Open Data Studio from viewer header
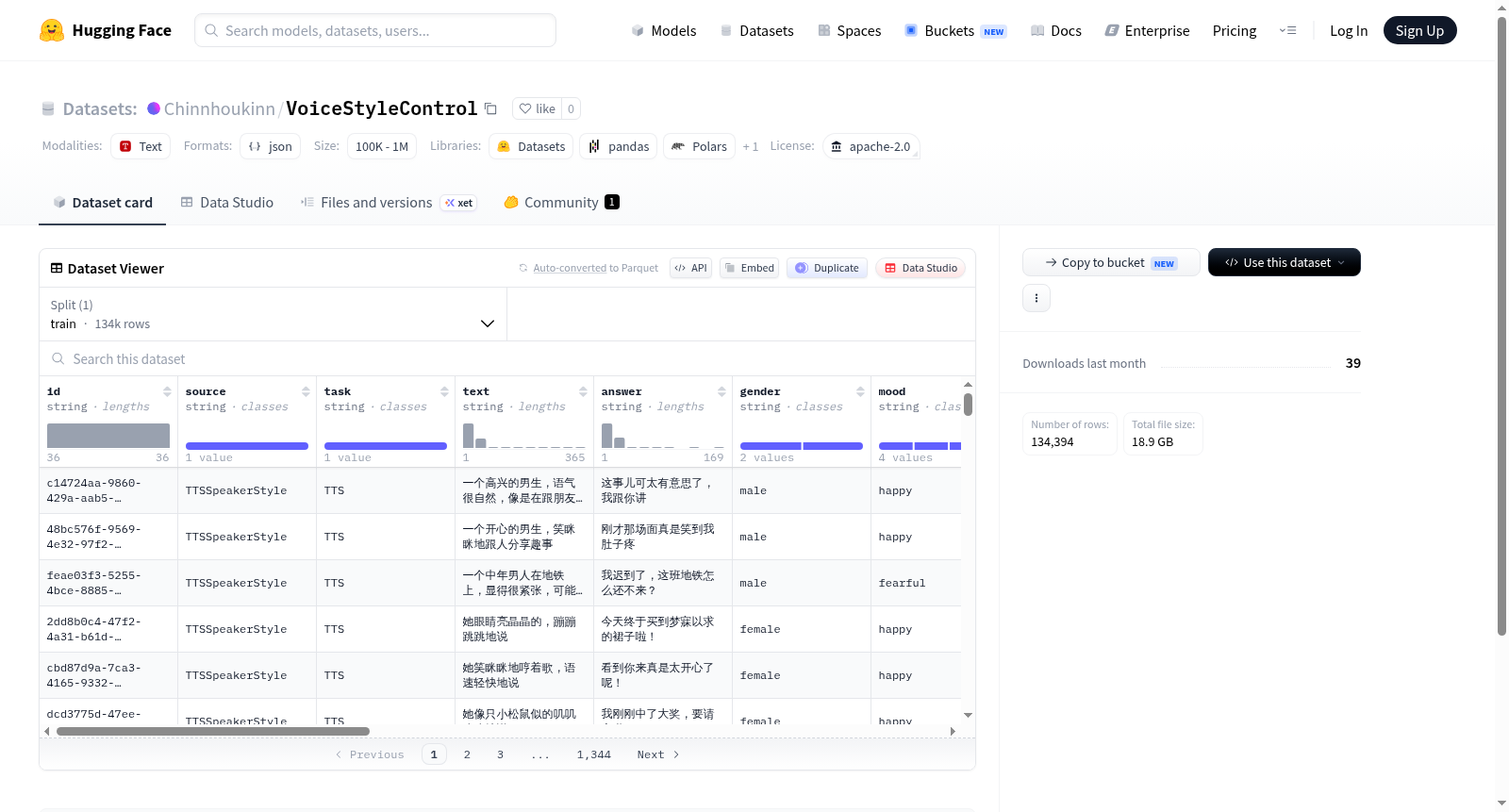The height and width of the screenshot is (812, 1509). (x=920, y=268)
